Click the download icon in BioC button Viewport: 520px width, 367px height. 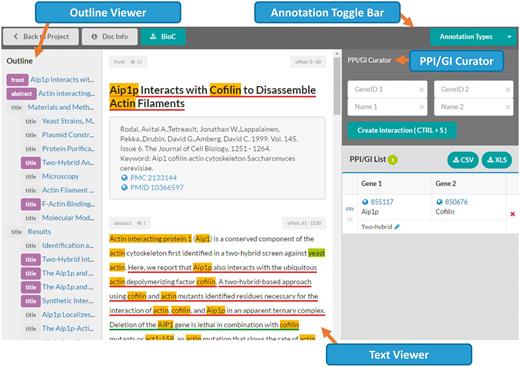pos(153,37)
